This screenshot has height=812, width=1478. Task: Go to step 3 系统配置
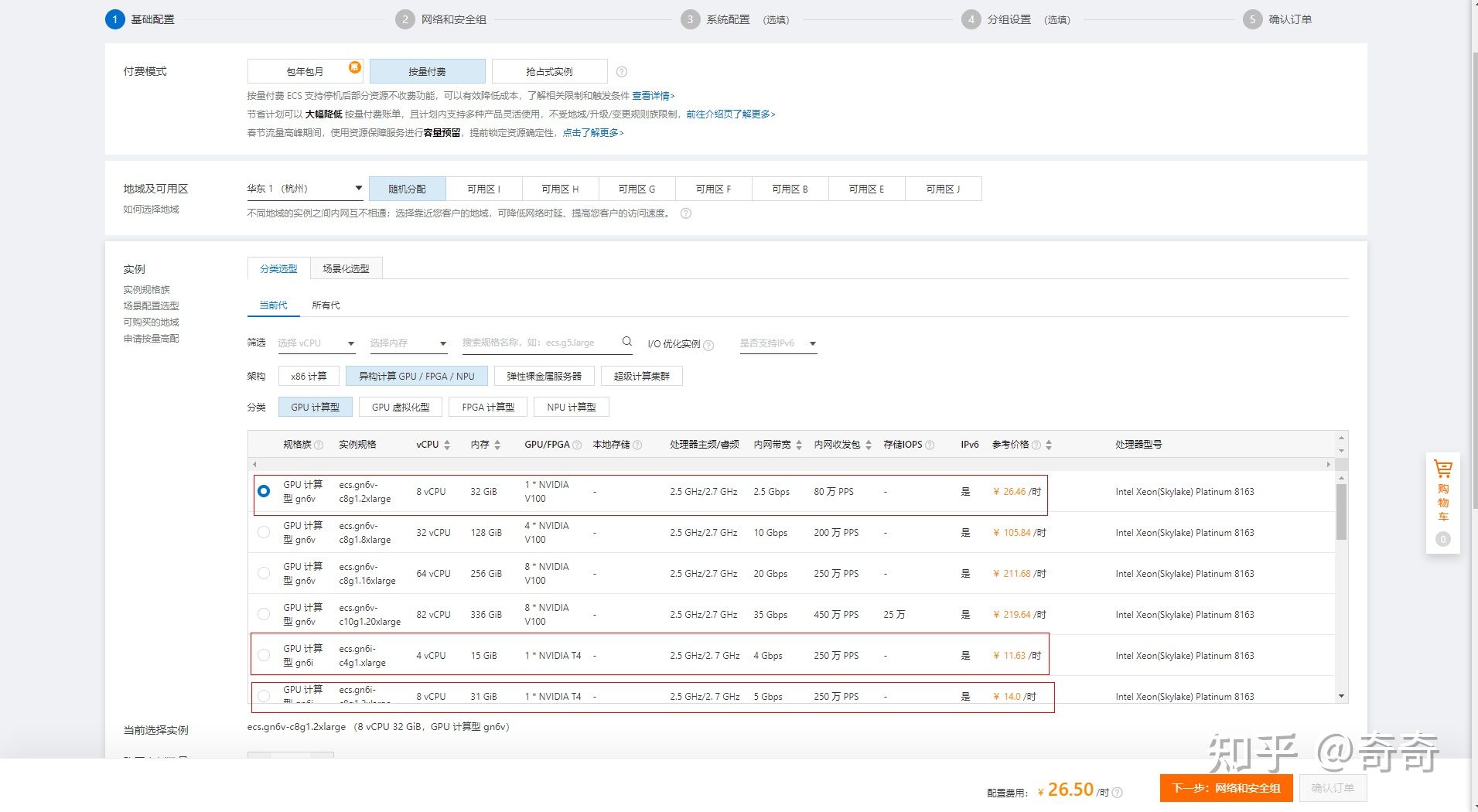coord(735,19)
